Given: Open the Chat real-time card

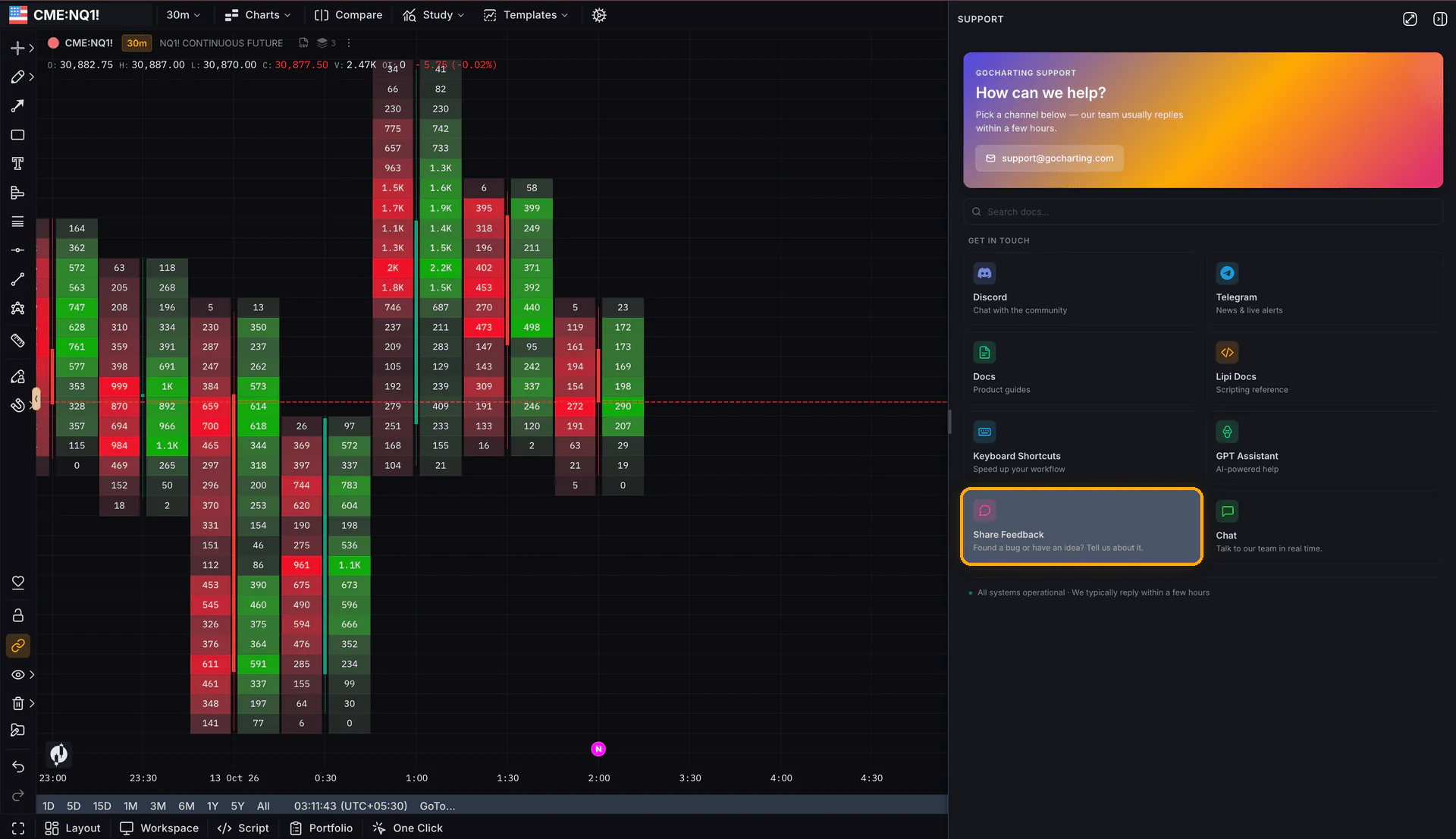Looking at the screenshot, I should pos(1325,527).
